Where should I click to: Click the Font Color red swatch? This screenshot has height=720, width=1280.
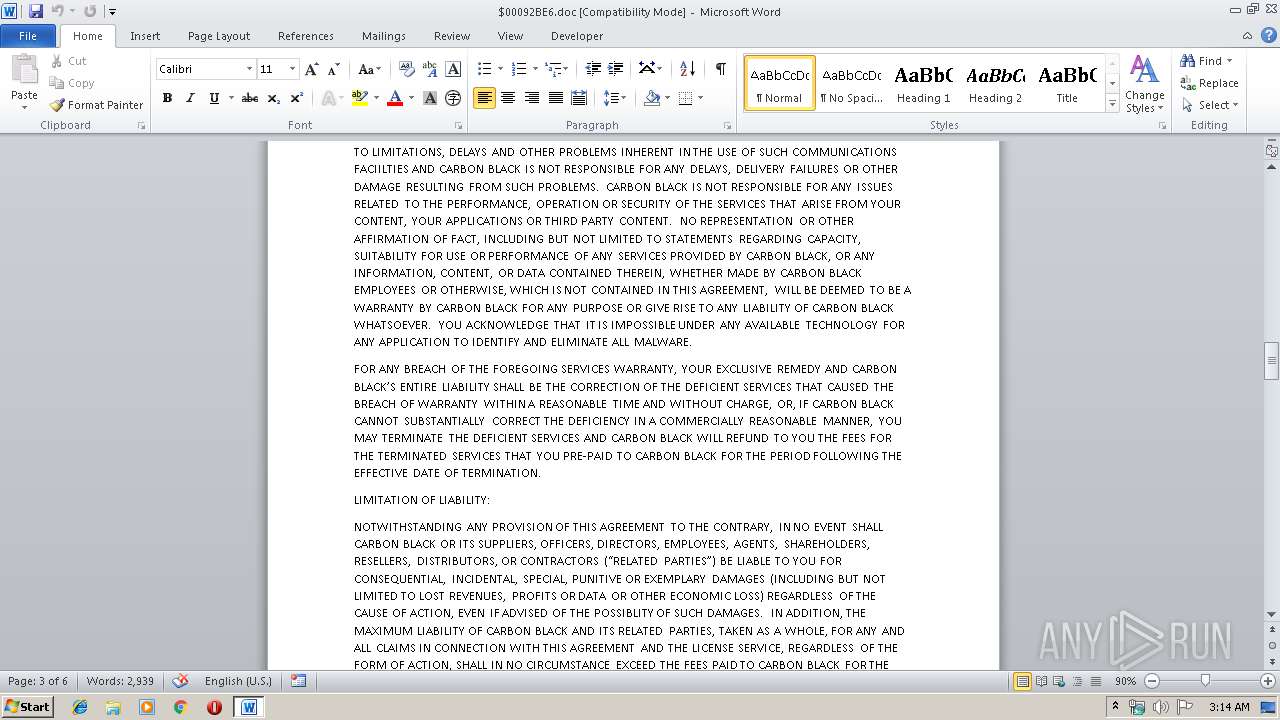tap(394, 98)
